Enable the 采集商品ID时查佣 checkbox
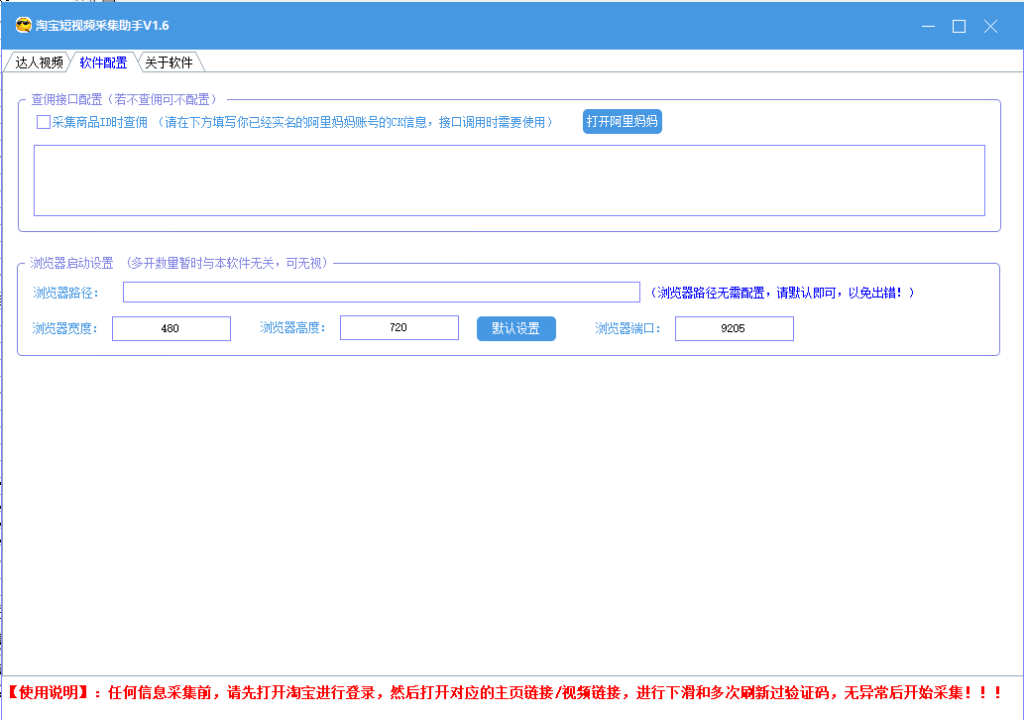This screenshot has width=1024, height=720. [x=43, y=122]
